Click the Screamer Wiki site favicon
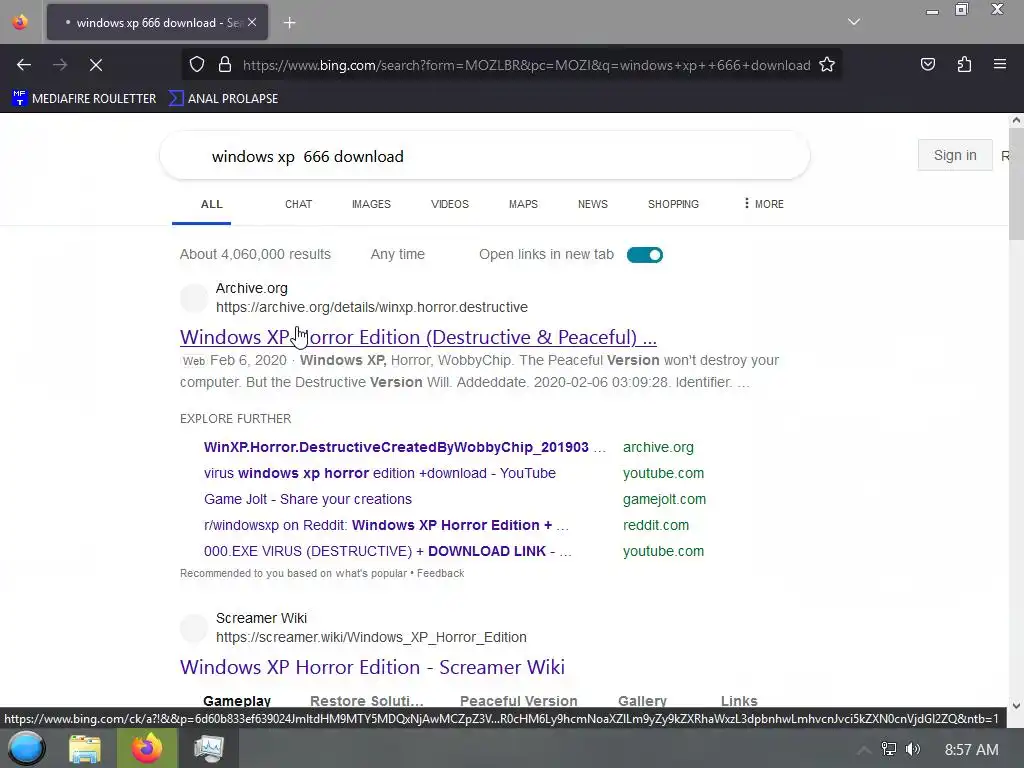This screenshot has width=1024, height=768. pyautogui.click(x=194, y=628)
